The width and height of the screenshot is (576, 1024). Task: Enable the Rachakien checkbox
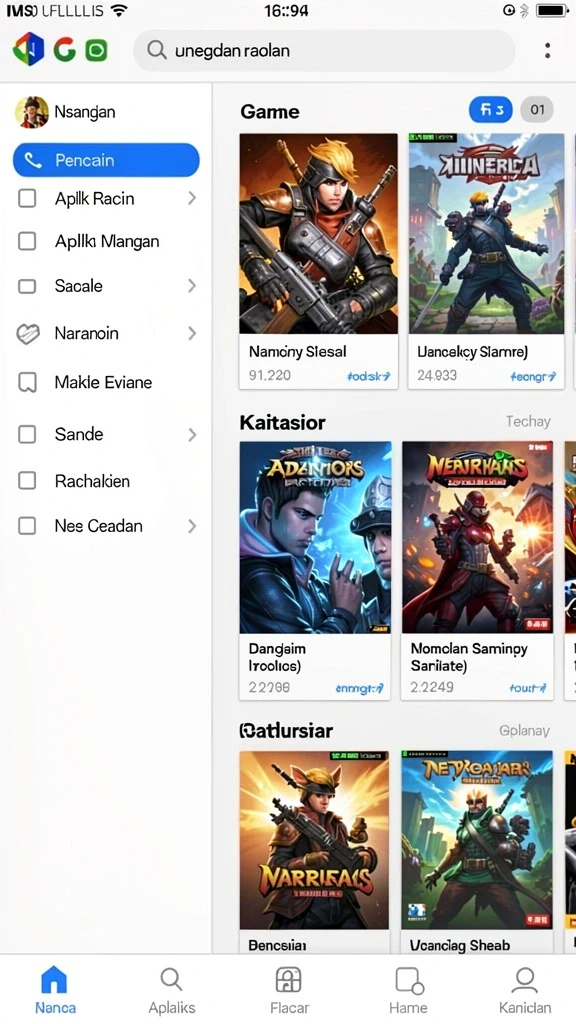click(27, 481)
